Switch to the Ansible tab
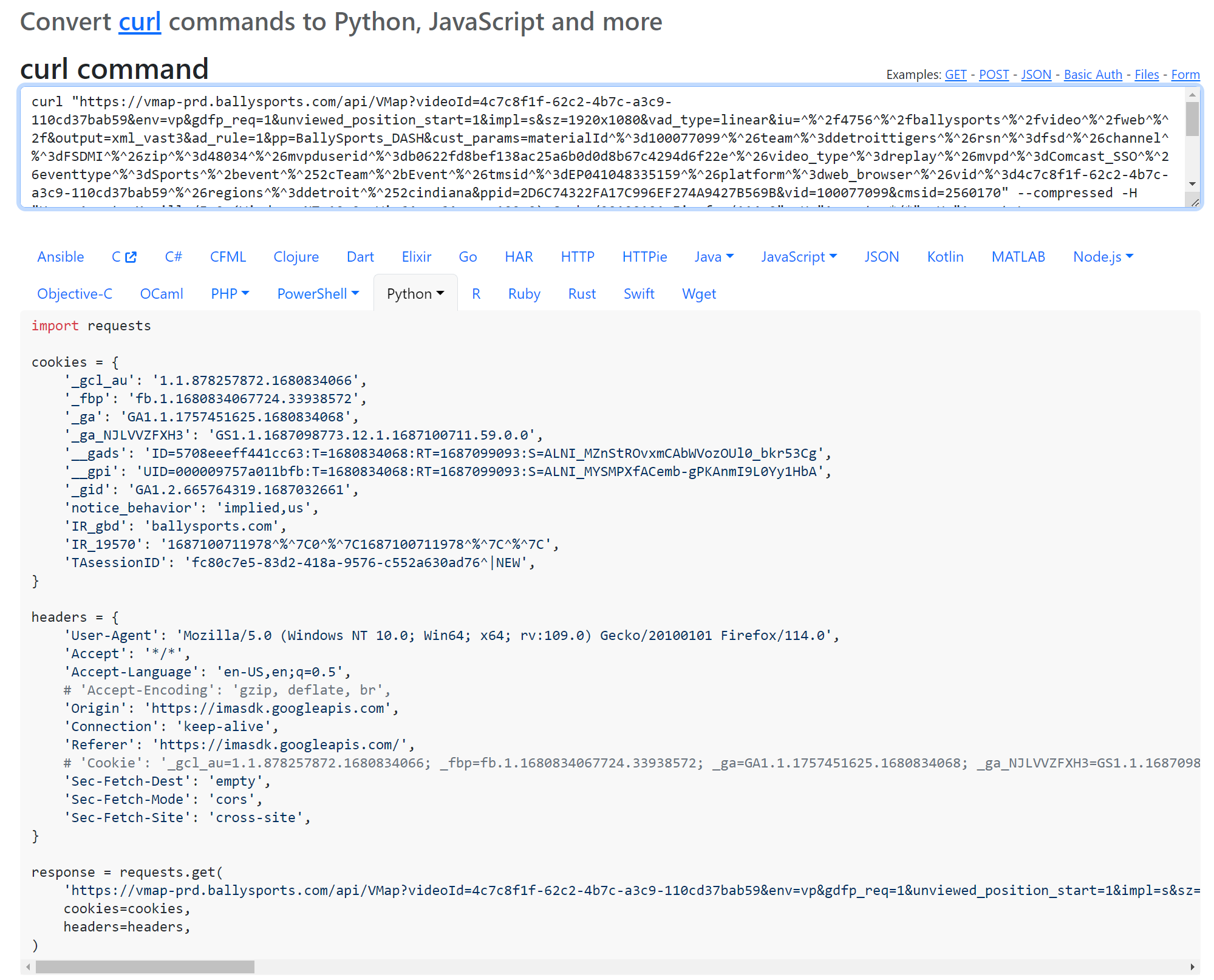1214x980 pixels. pyautogui.click(x=60, y=257)
